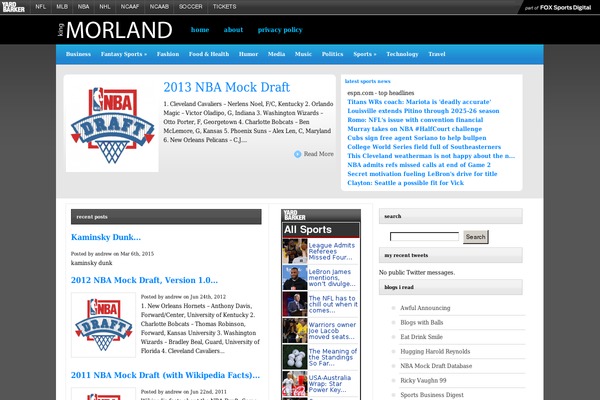Open the 2013 NBA Draft logo image

[x=112, y=124]
